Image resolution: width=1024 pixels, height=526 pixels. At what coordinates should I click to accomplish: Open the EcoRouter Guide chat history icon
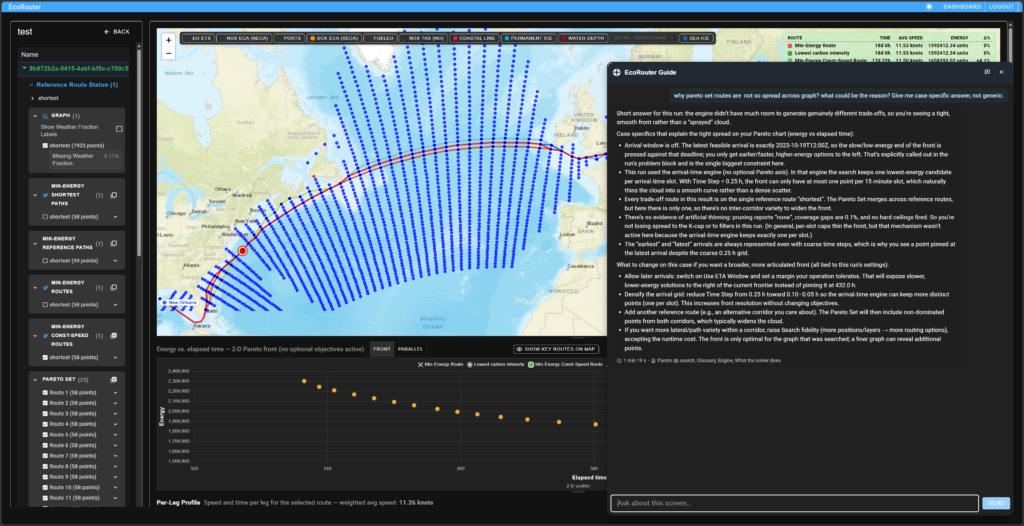(x=987, y=72)
